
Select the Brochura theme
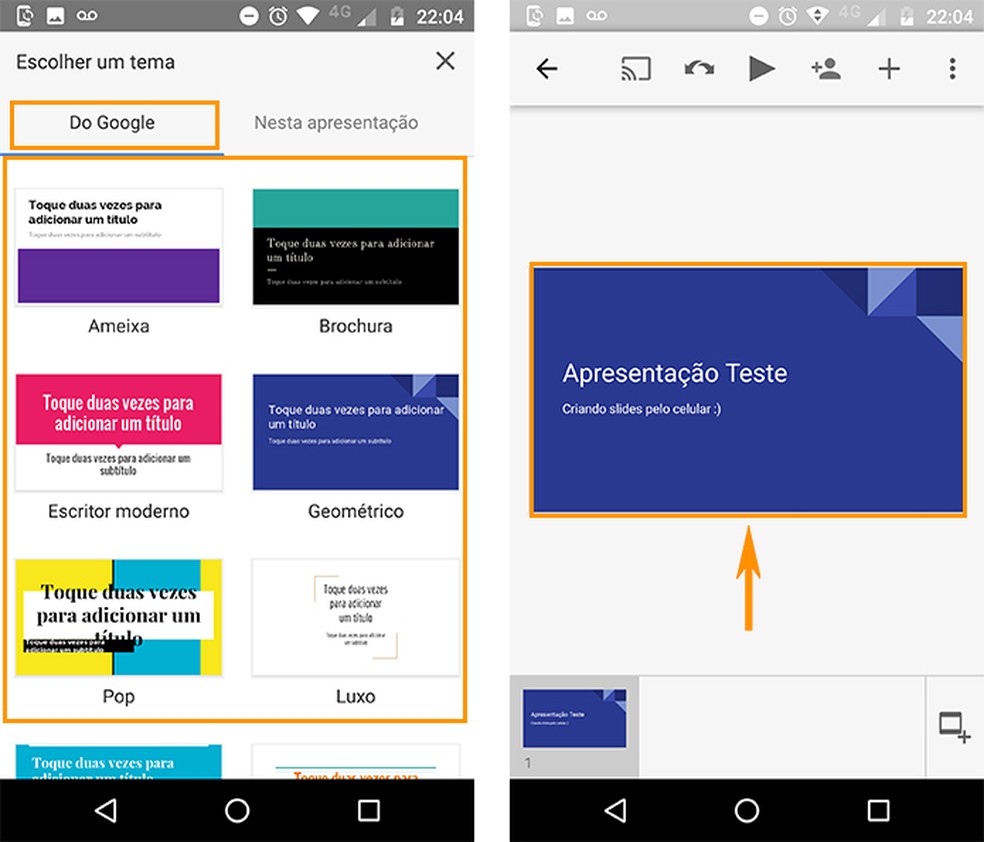pyautogui.click(x=355, y=244)
